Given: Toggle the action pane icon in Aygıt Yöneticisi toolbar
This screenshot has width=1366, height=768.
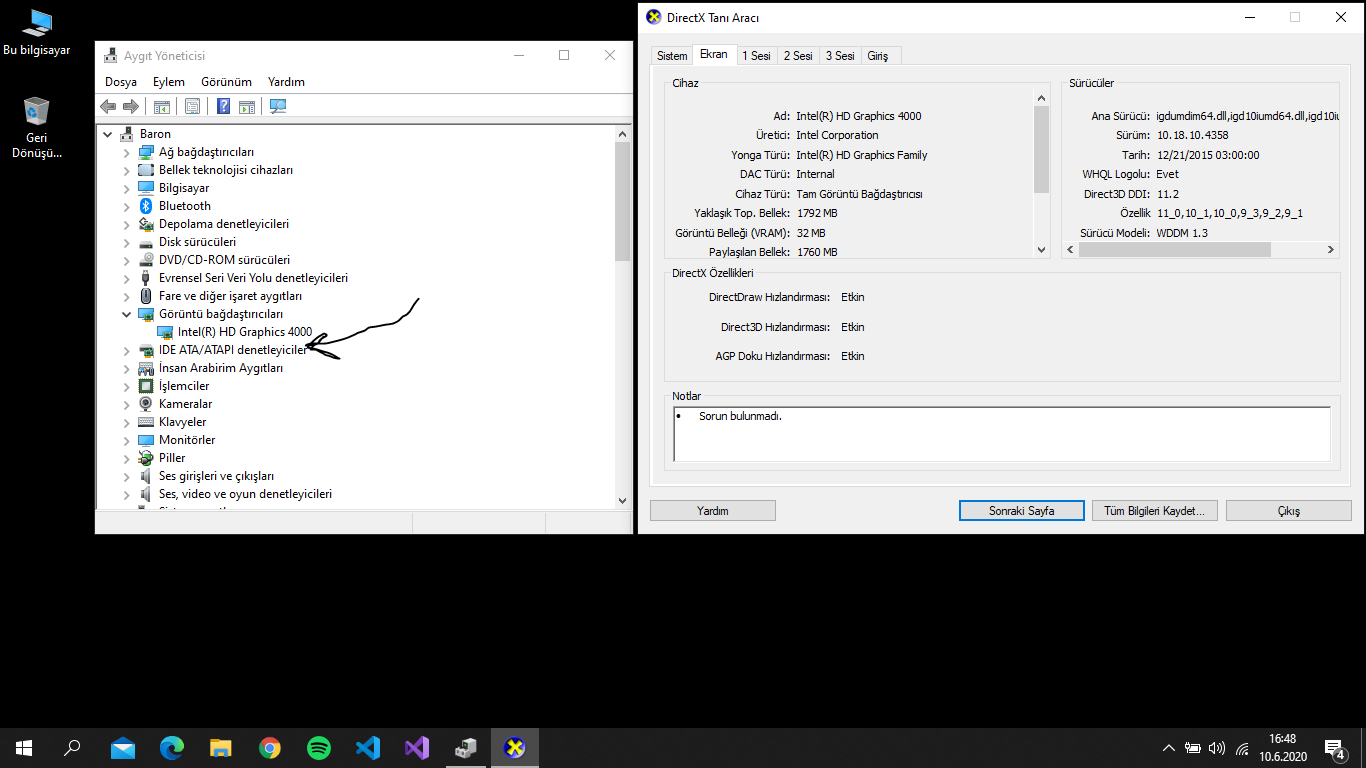Looking at the screenshot, I should pyautogui.click(x=246, y=107).
